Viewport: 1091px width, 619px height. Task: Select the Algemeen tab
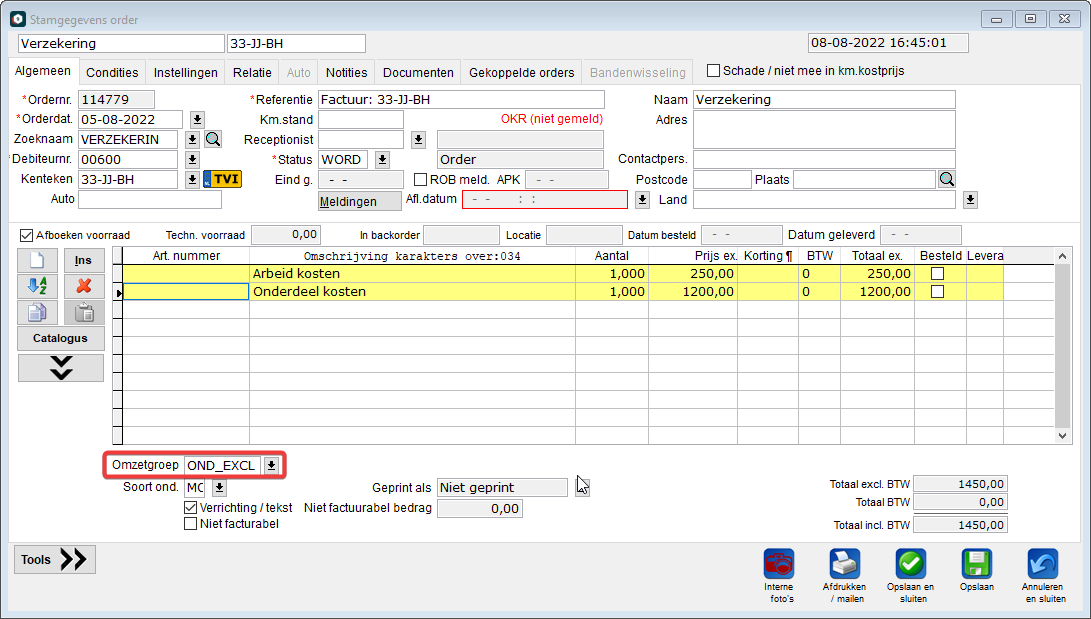pos(43,71)
